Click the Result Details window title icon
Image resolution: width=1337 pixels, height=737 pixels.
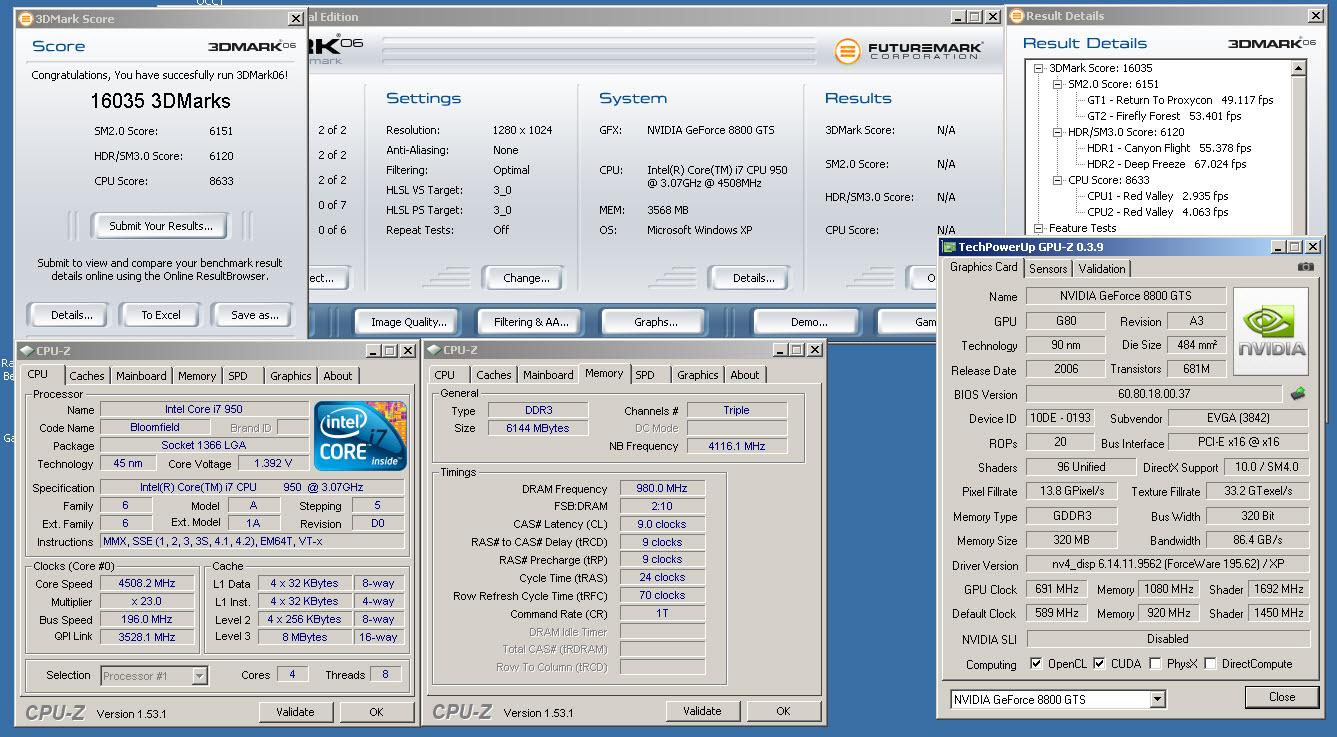1016,16
